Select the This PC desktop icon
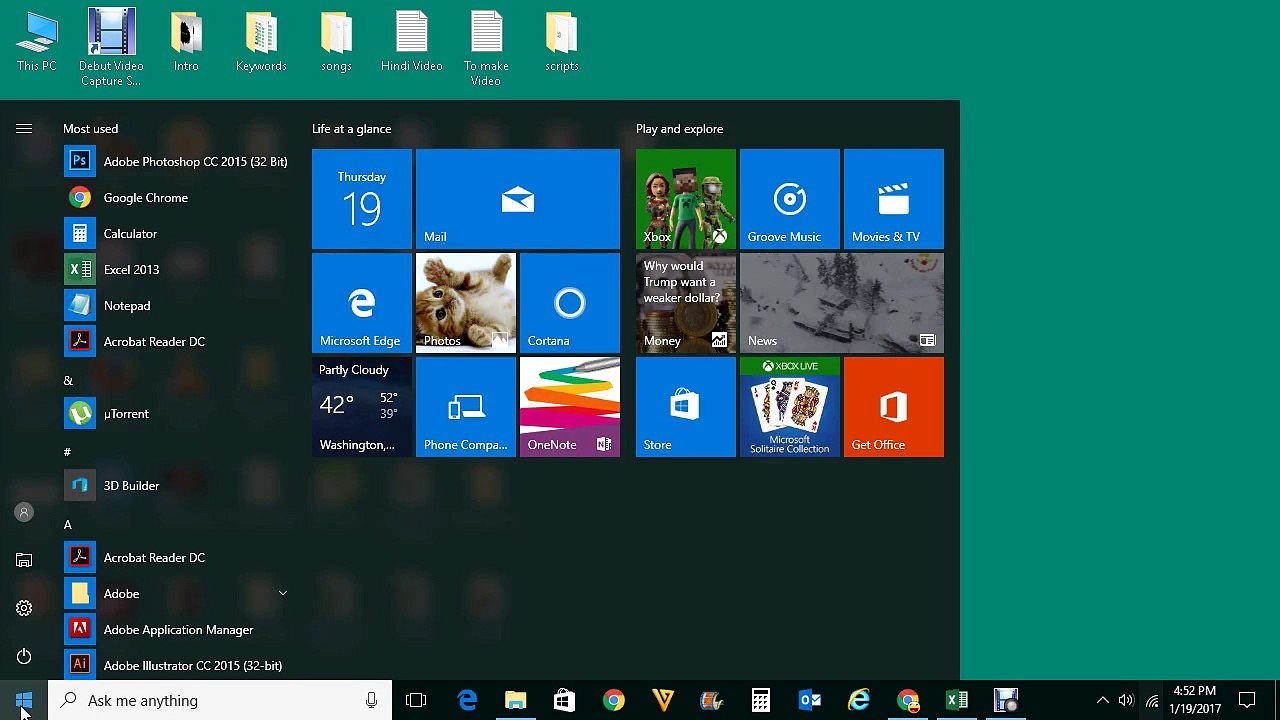The width and height of the screenshot is (1280, 720). click(x=37, y=42)
